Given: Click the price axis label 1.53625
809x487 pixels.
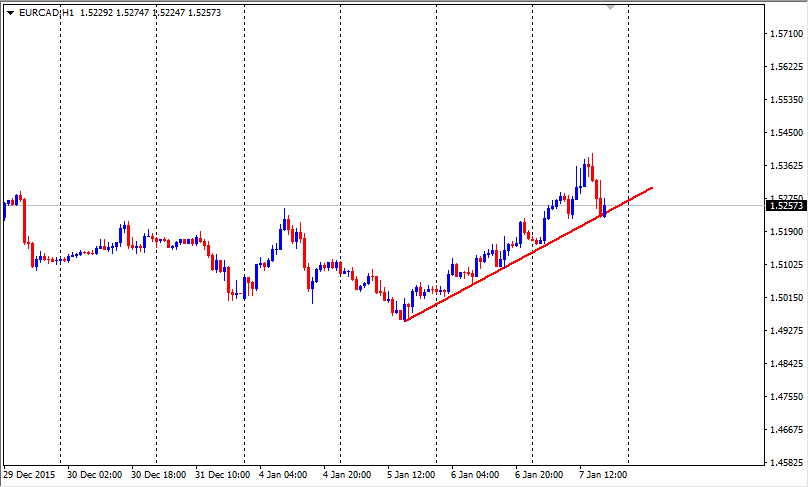Looking at the screenshot, I should [x=787, y=166].
